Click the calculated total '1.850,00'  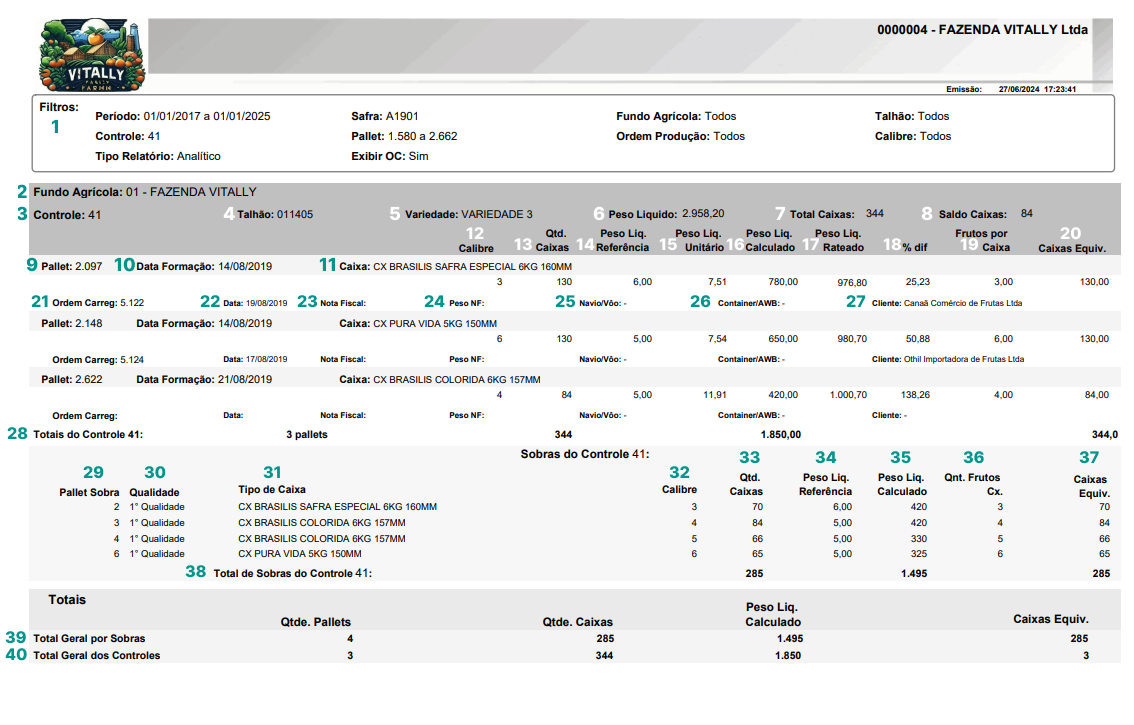point(780,435)
